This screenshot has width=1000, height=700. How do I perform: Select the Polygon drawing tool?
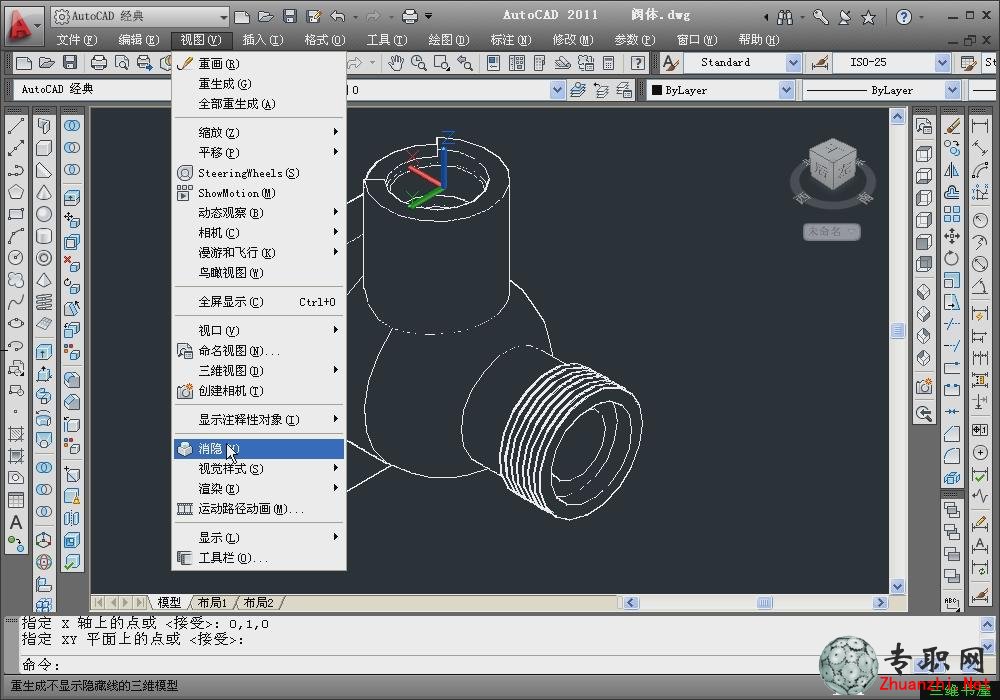click(16, 192)
